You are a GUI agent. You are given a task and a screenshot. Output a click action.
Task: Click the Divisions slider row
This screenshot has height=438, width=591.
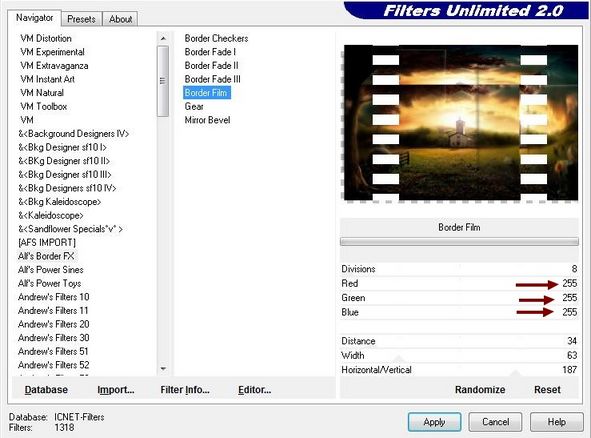pos(459,269)
